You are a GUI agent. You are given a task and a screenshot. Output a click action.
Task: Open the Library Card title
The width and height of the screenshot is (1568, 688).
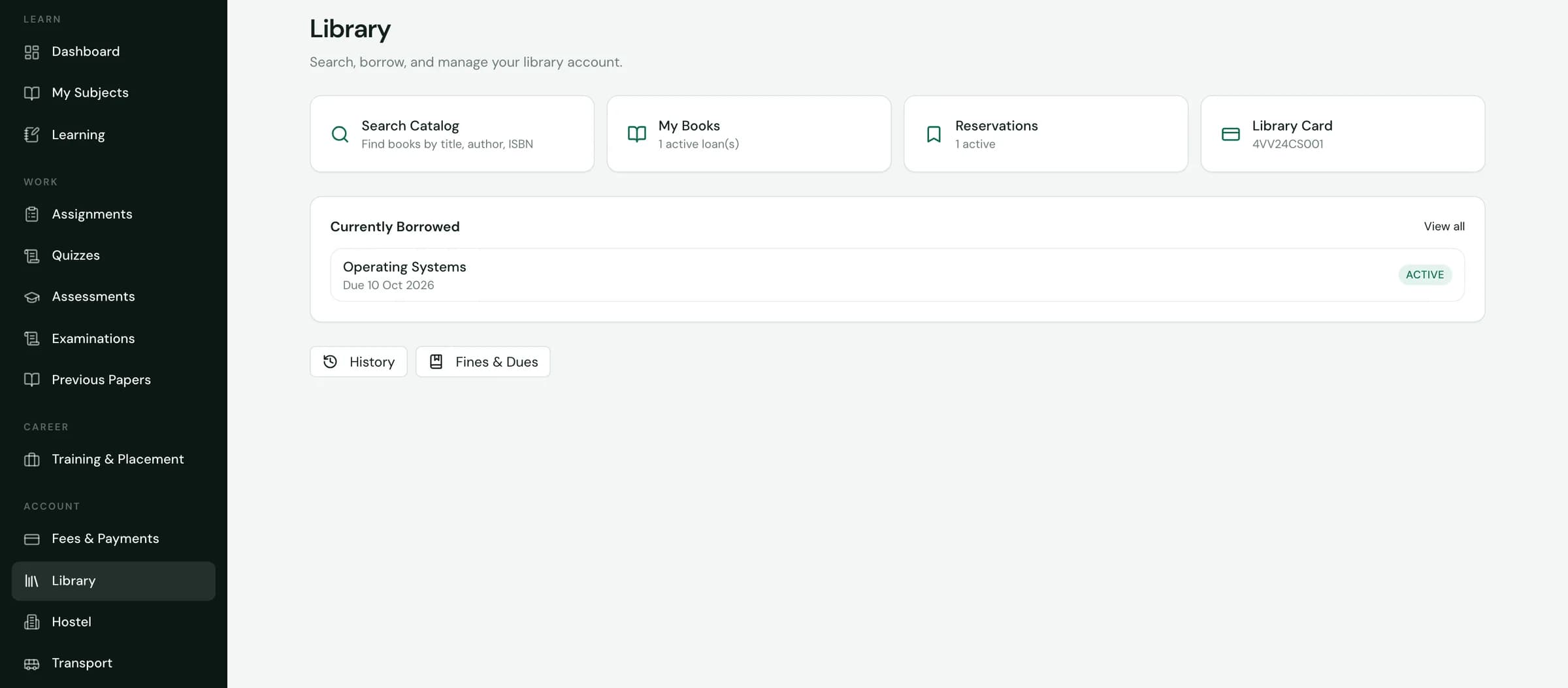[1292, 125]
